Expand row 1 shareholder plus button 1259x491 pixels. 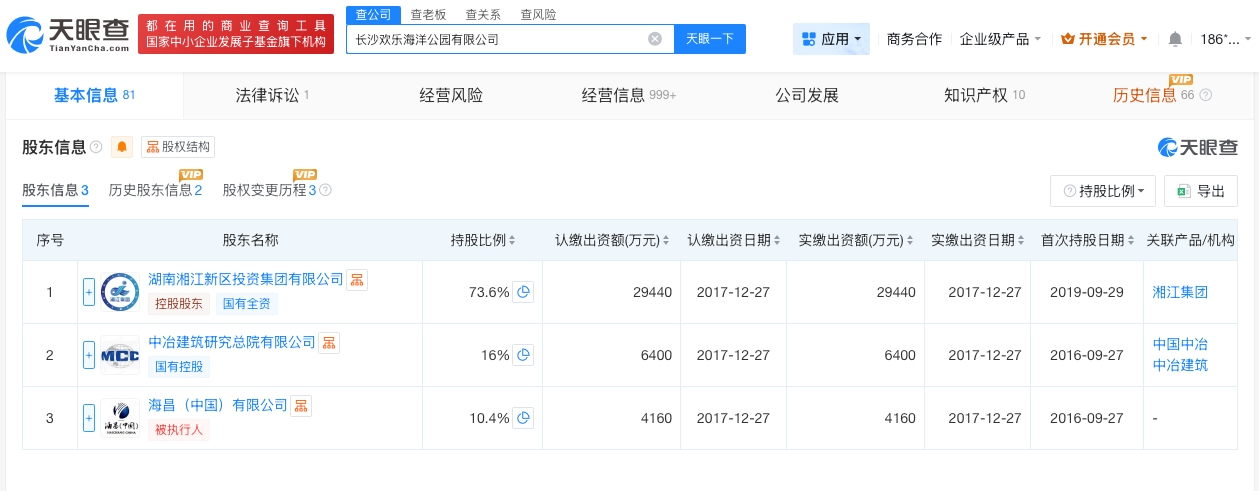[89, 292]
